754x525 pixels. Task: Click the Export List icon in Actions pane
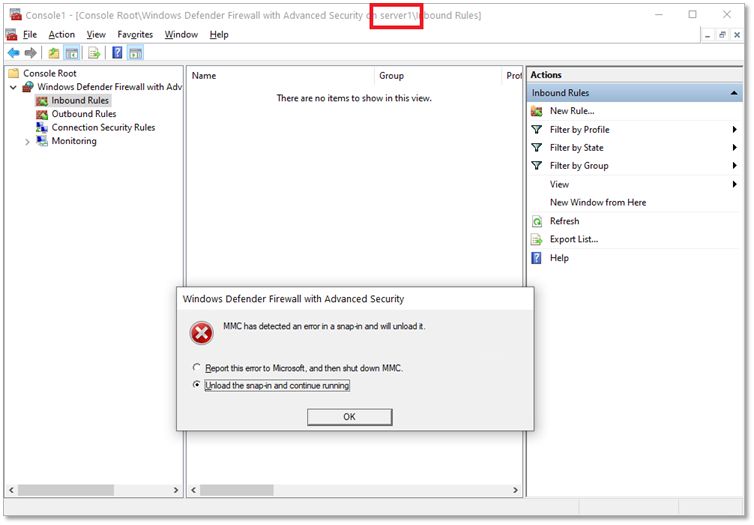click(537, 239)
